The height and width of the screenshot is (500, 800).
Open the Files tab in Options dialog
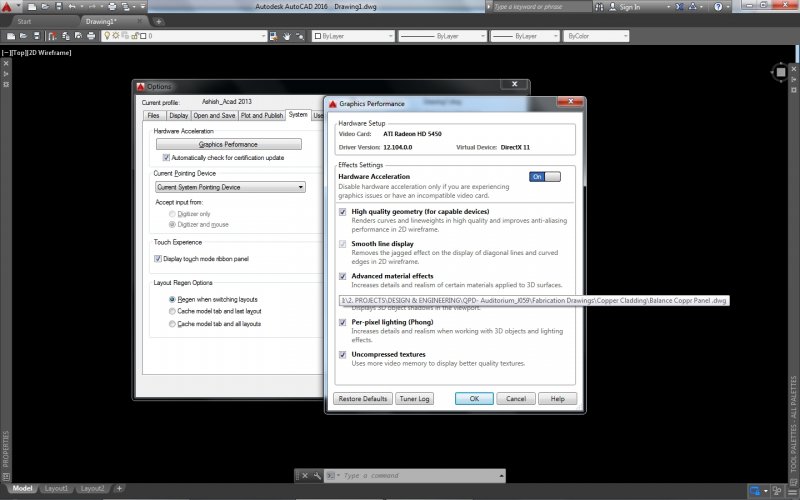(x=154, y=116)
